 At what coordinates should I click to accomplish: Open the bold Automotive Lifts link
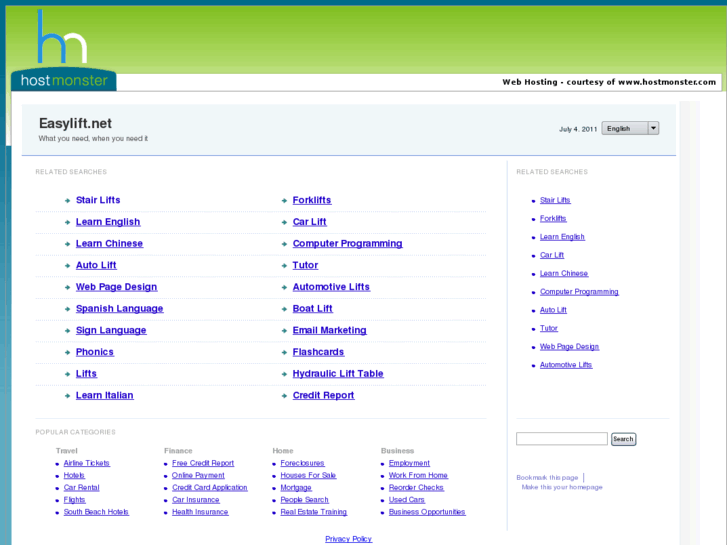[332, 287]
